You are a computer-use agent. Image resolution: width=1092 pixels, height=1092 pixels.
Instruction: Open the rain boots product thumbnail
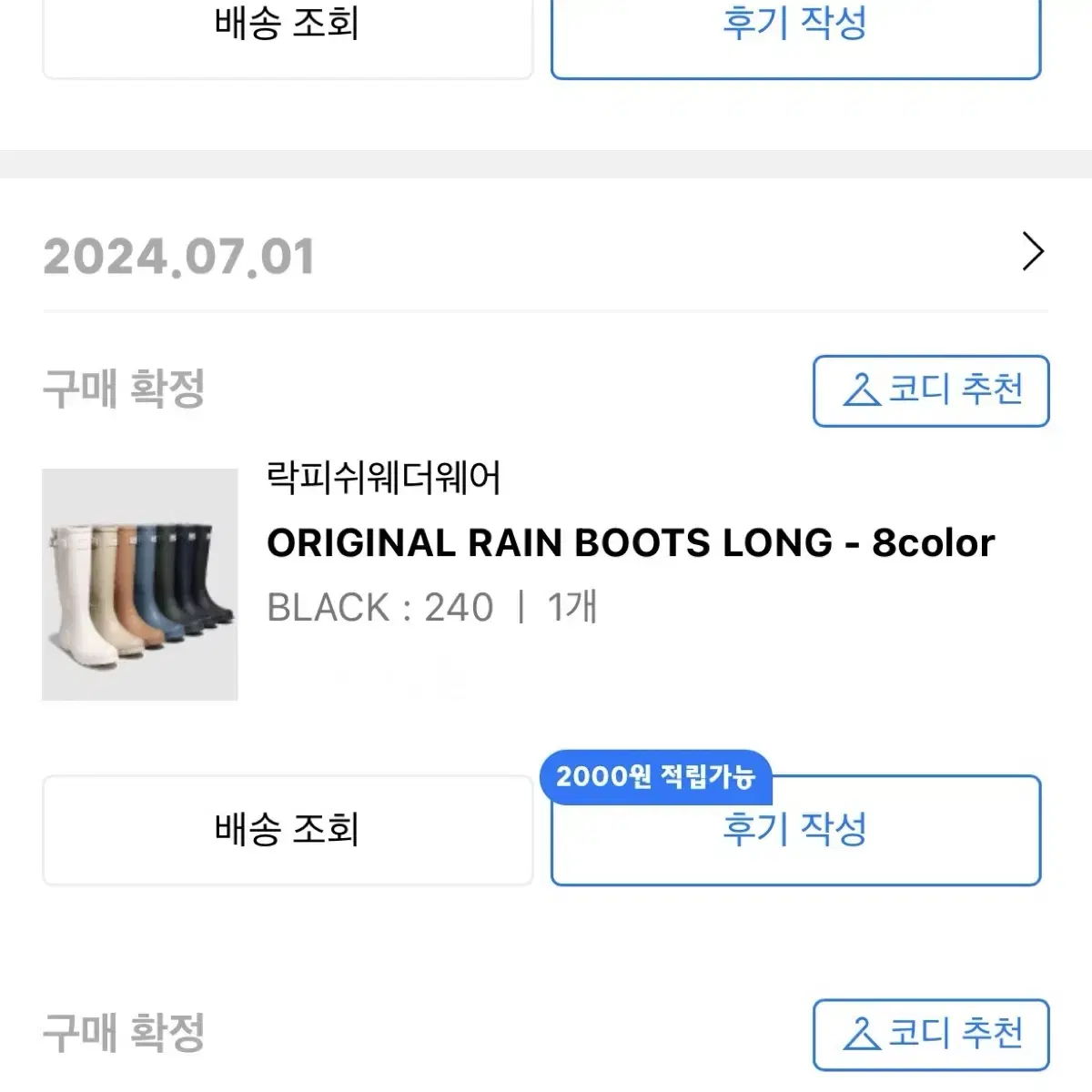(140, 585)
